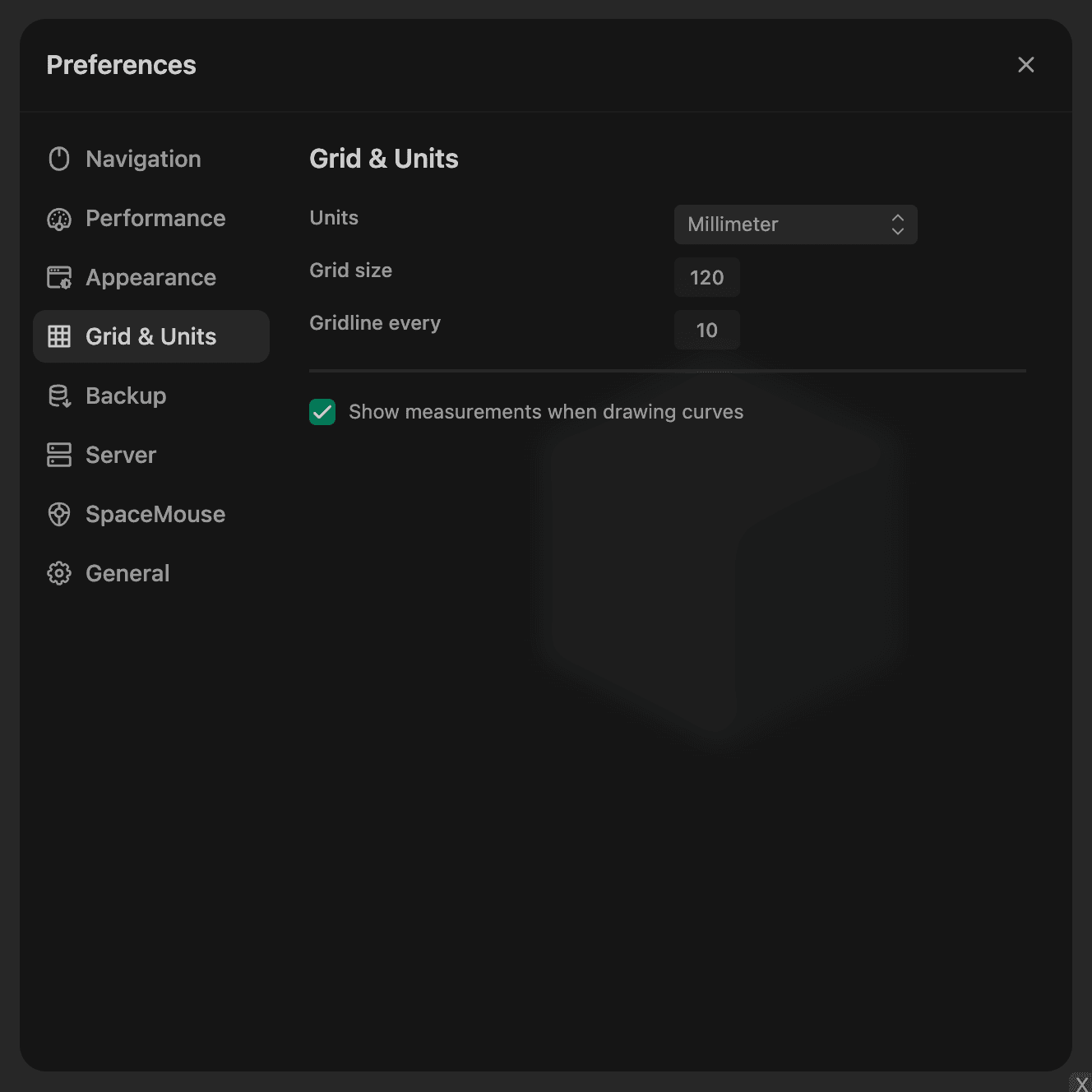Click the Appearance window icon

(x=59, y=278)
